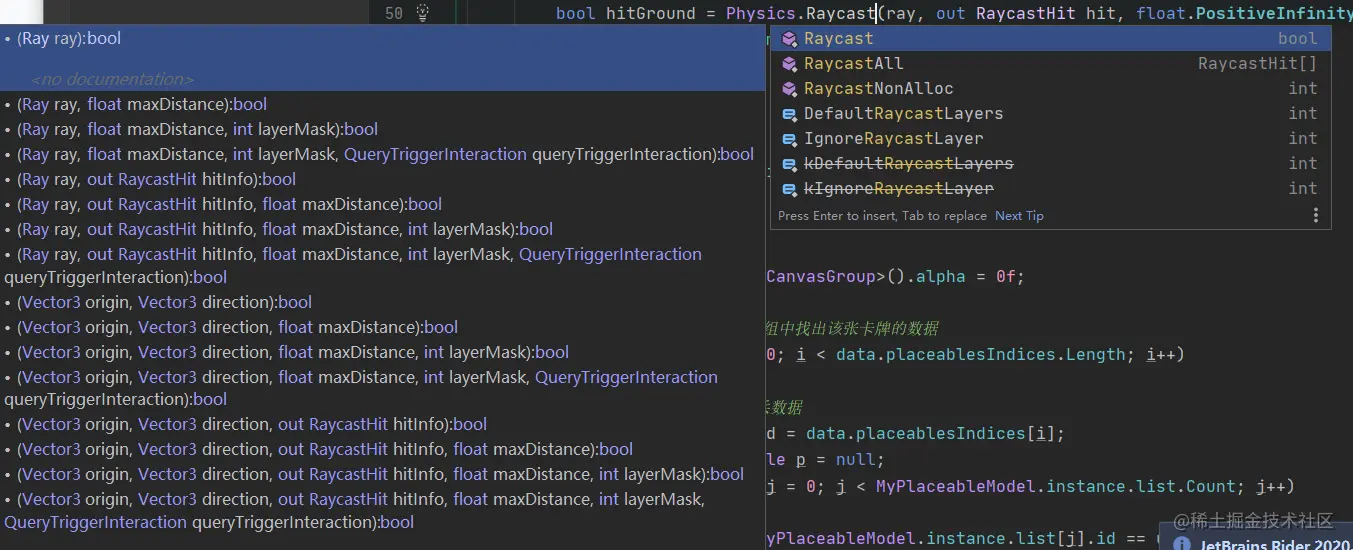Click the RaycastNonAlloc method icon
Image resolution: width=1353 pixels, height=550 pixels.
coord(789,88)
